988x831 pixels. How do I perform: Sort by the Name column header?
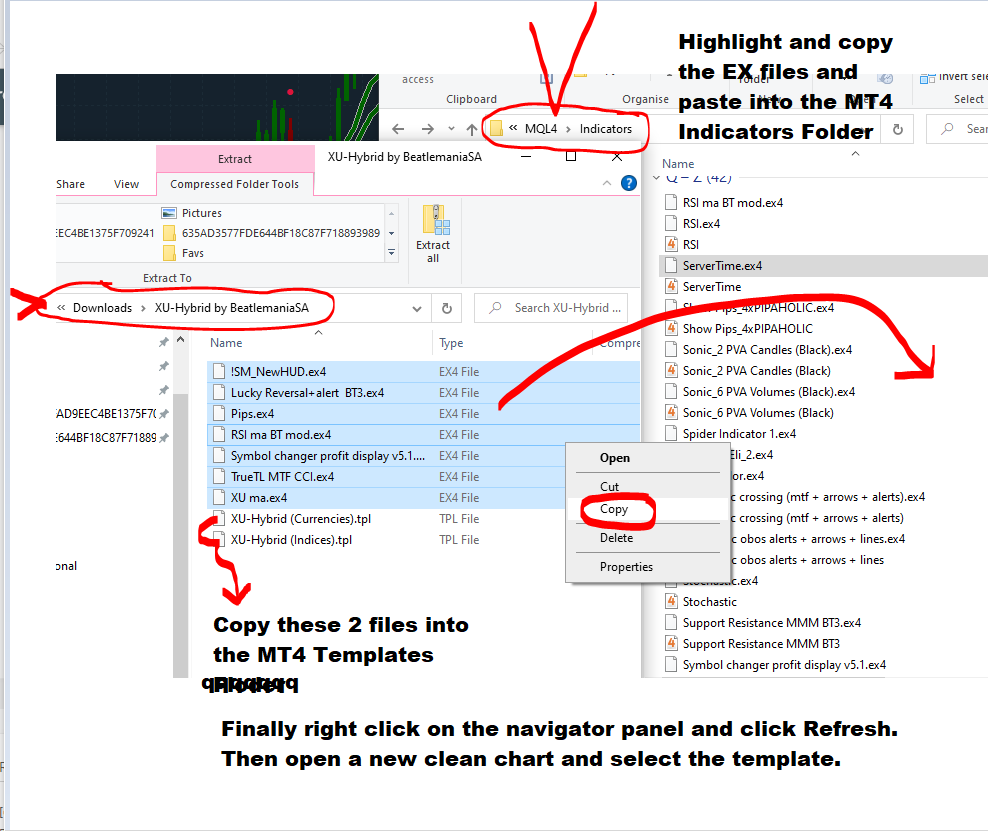pos(226,343)
